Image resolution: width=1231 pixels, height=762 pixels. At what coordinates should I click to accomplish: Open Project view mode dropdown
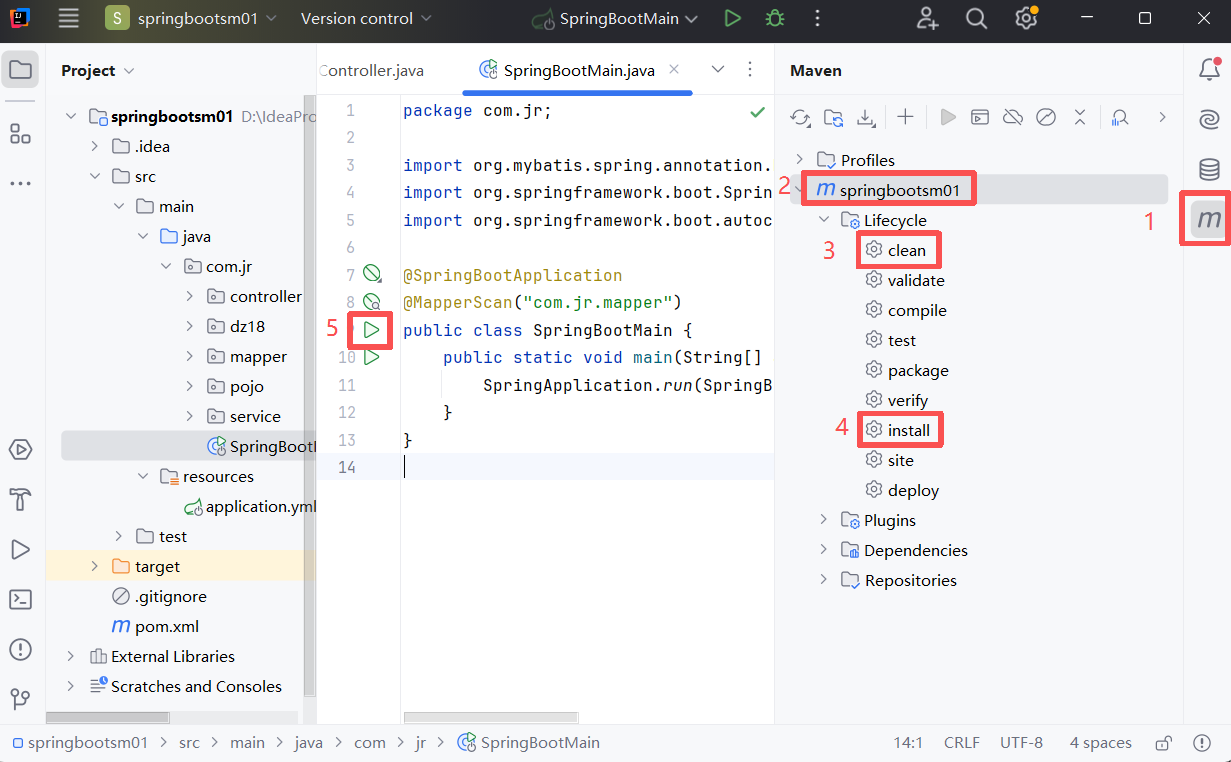tap(98, 70)
